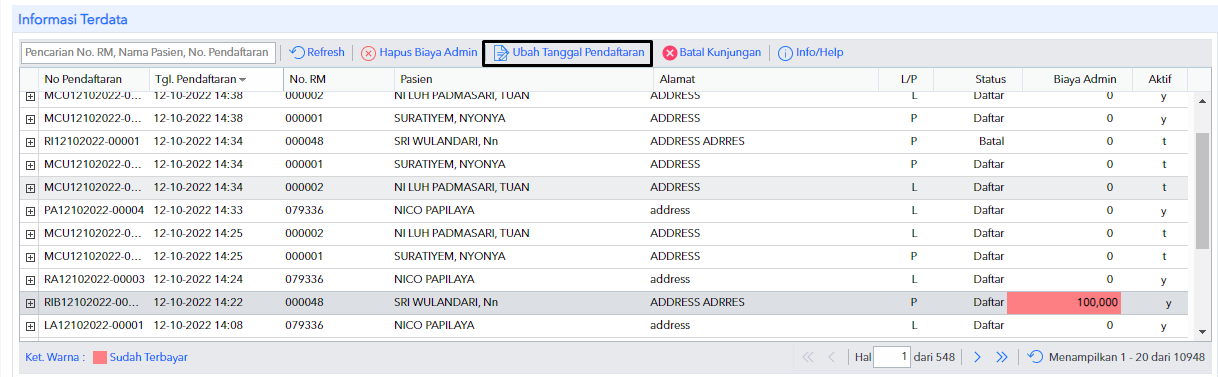
Task: Click No. RM 000048 in the RI12102022-00001 row
Action: (x=304, y=141)
